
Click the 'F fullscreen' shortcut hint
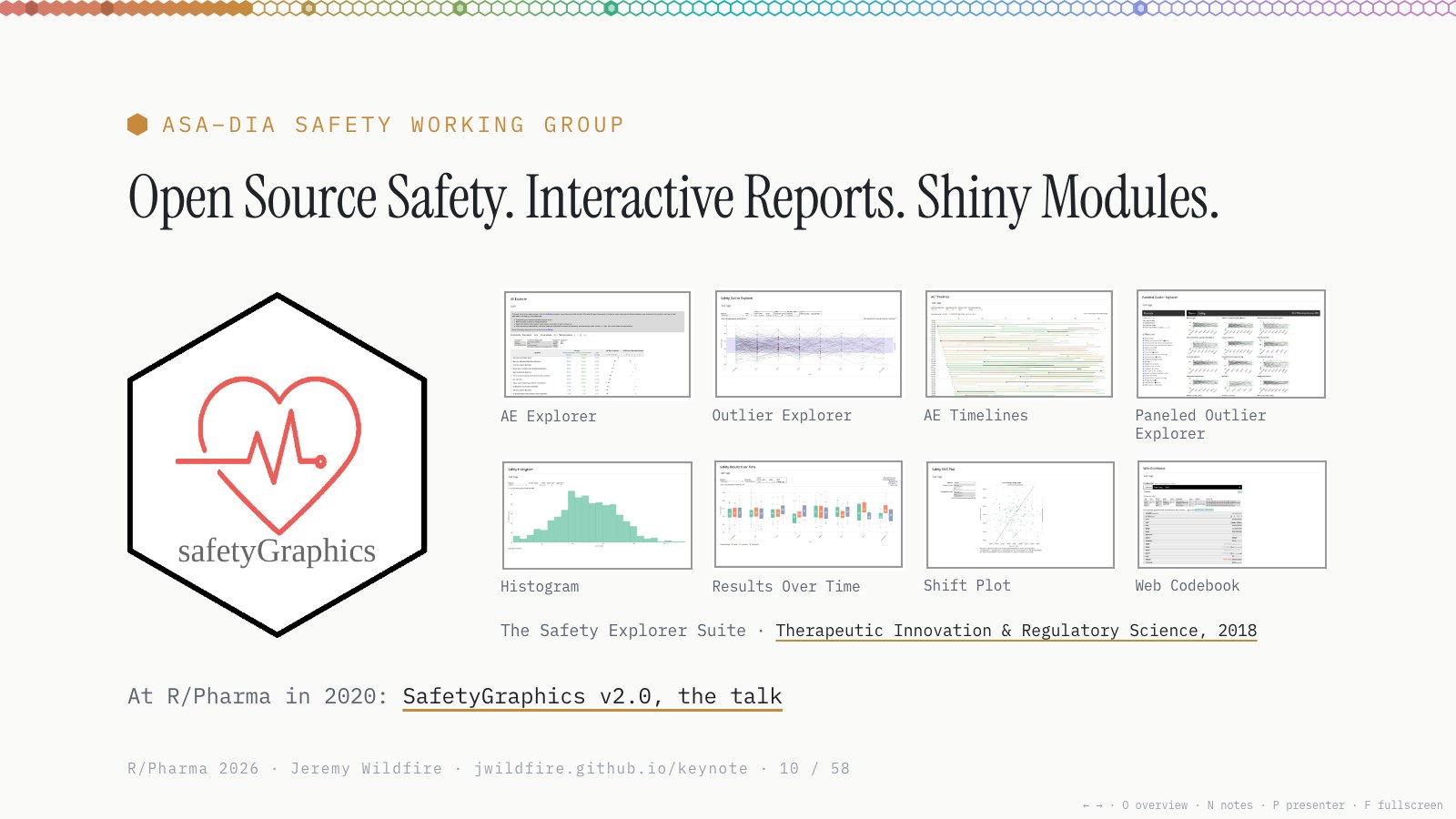(x=1403, y=805)
